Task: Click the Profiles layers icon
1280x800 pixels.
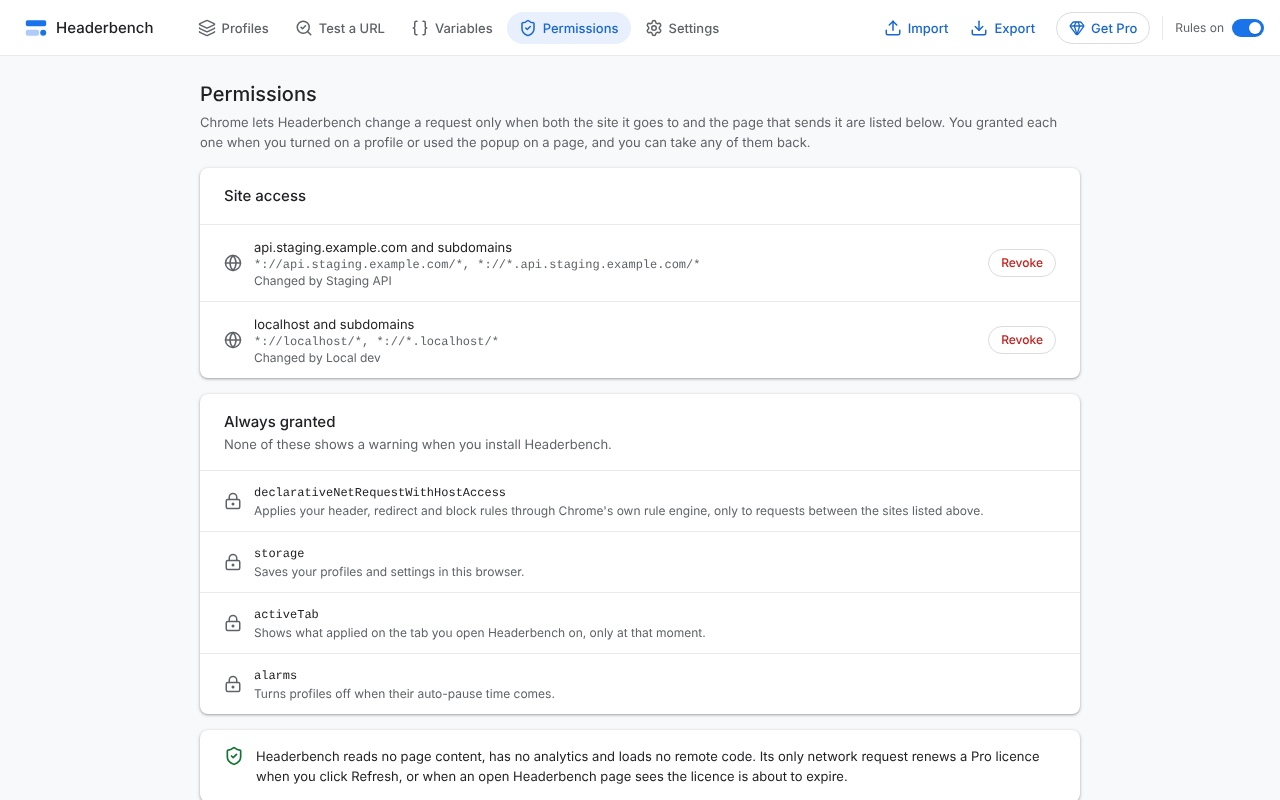Action: click(207, 28)
